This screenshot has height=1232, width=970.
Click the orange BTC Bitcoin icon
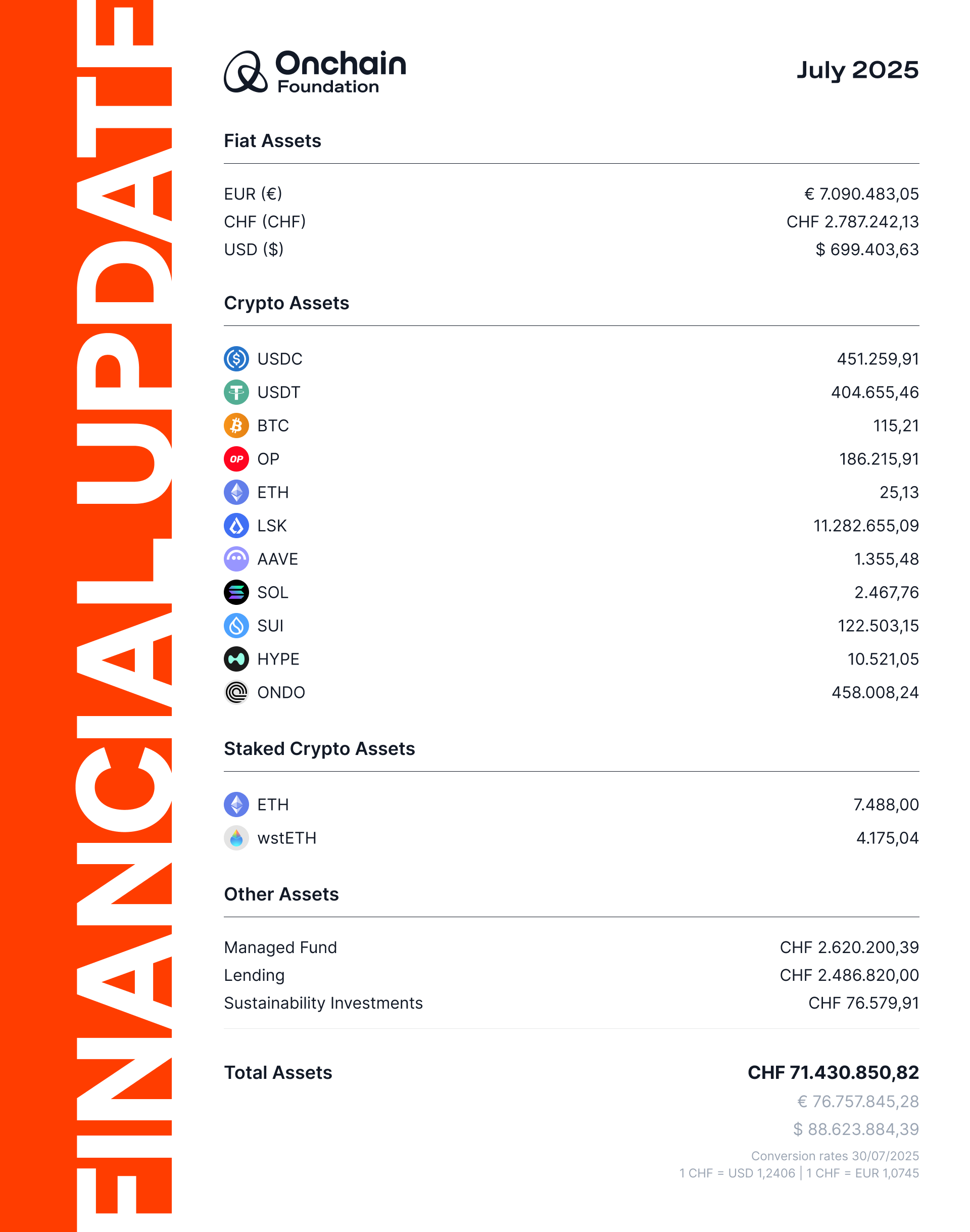tap(236, 426)
